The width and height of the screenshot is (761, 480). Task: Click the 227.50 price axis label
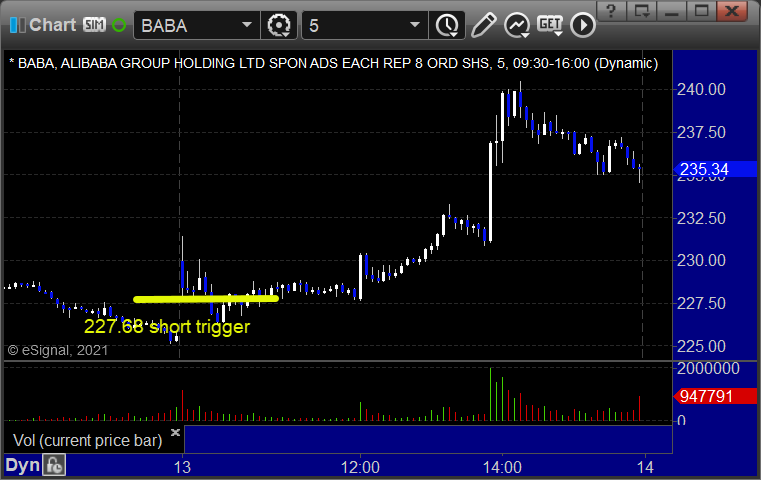point(701,303)
